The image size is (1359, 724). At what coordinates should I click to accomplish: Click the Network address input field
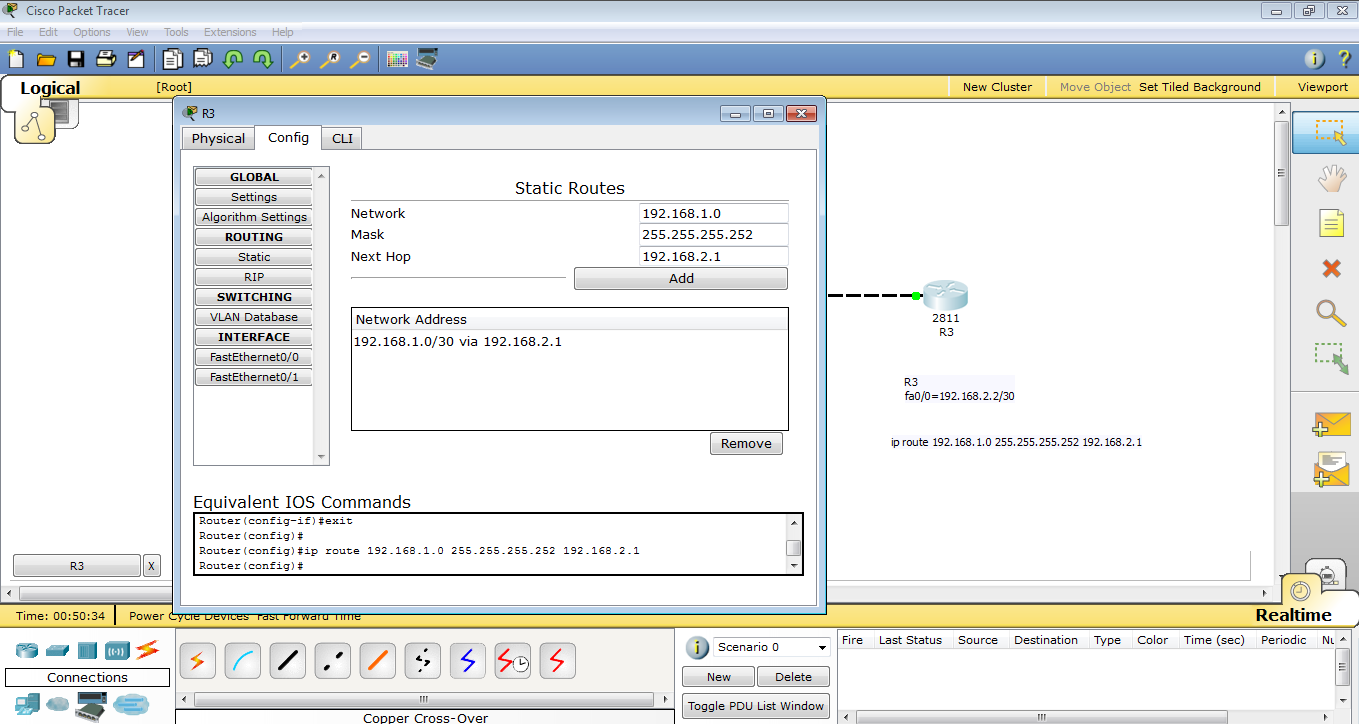[x=712, y=213]
